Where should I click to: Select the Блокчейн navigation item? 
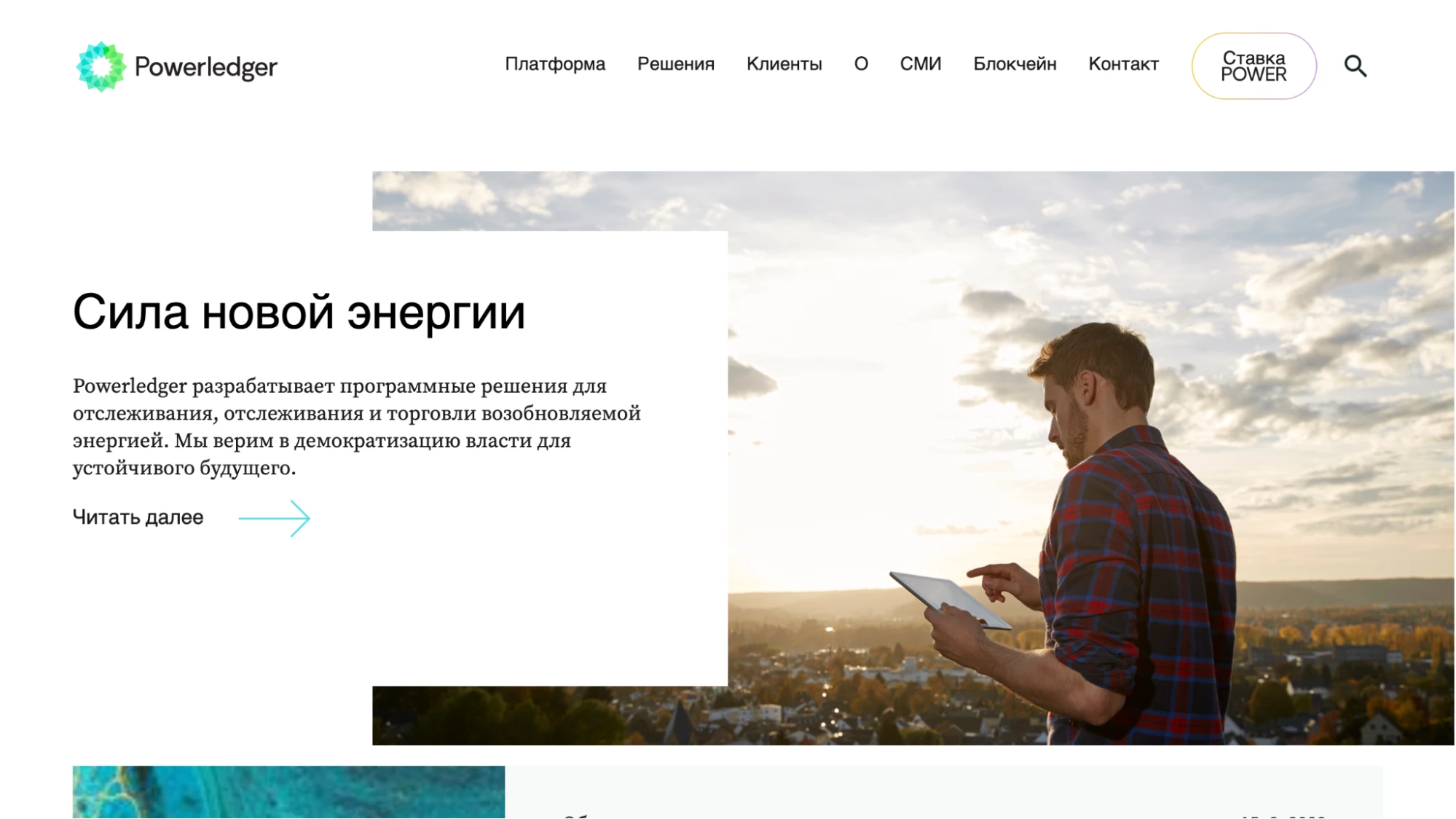pos(1015,64)
